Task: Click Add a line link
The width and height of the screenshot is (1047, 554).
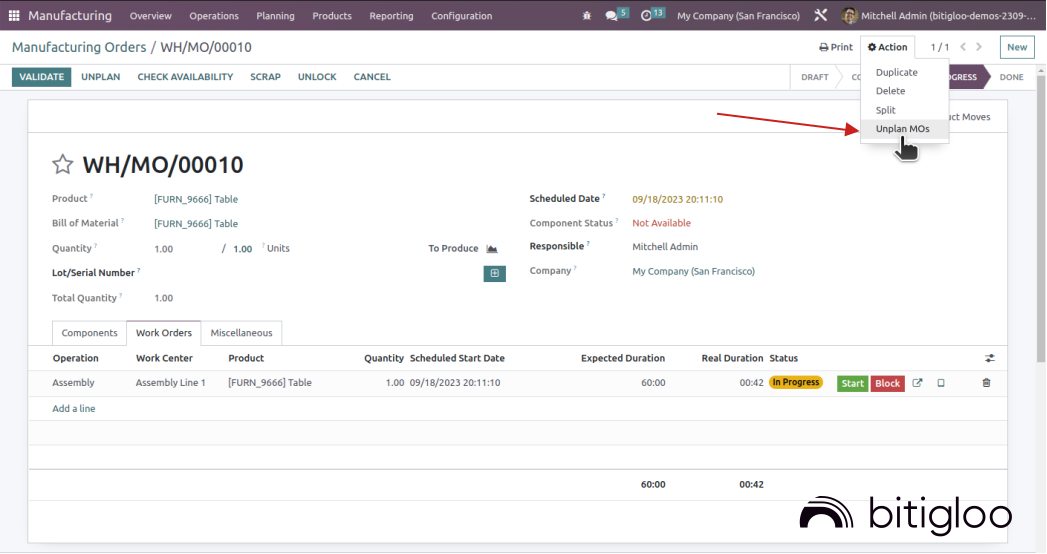Action: (x=73, y=408)
